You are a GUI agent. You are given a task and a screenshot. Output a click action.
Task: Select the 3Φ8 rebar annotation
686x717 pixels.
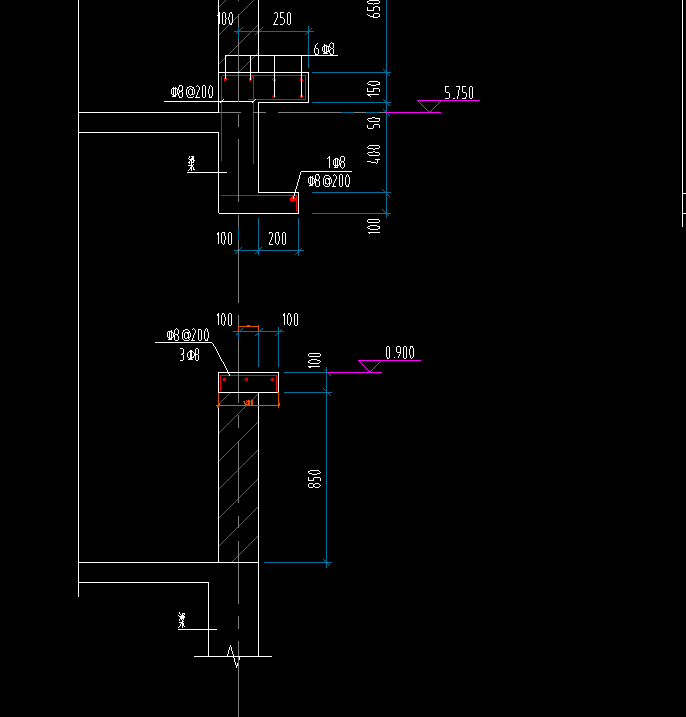(189, 355)
